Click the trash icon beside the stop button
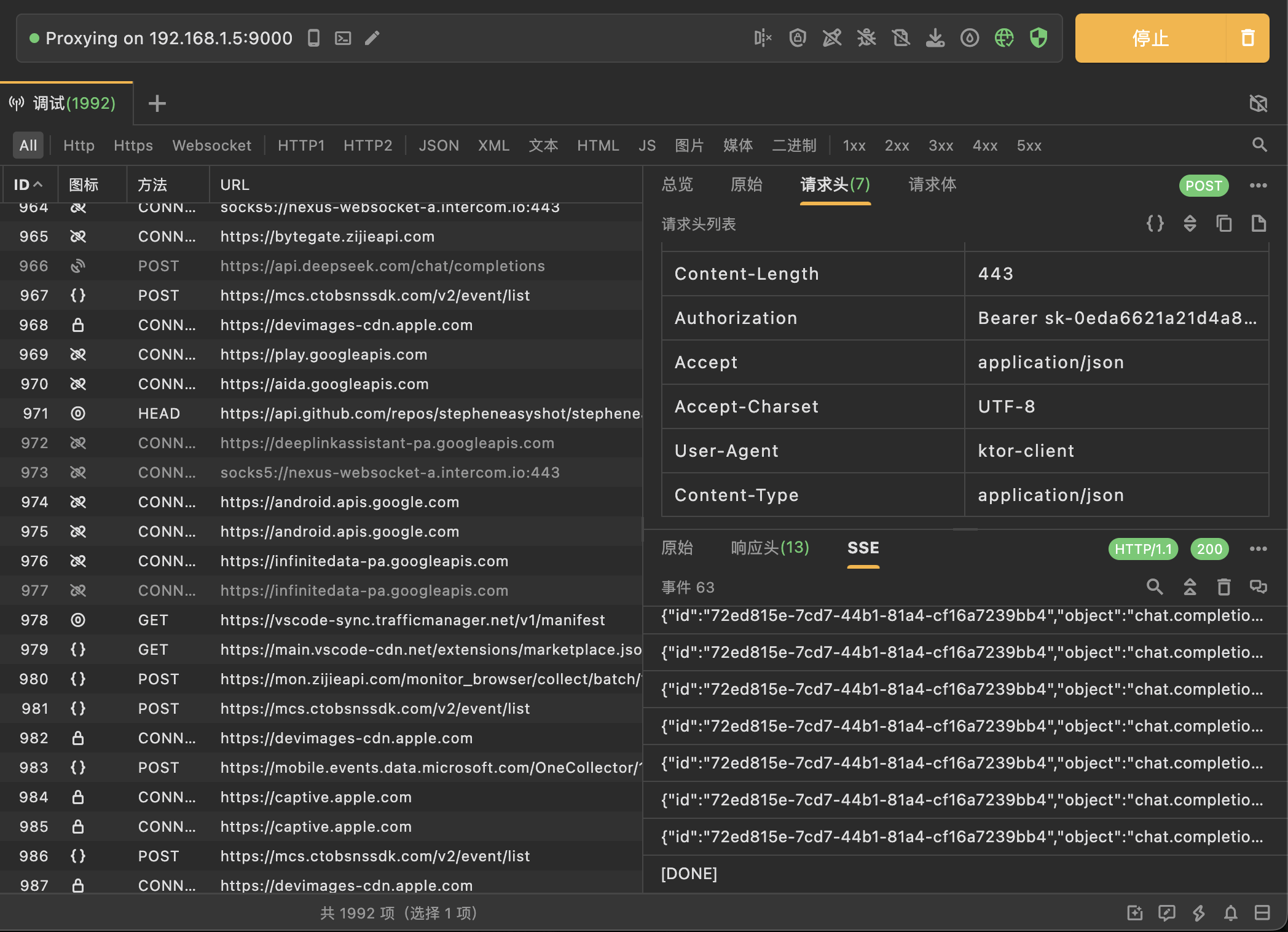Screen dimensions: 1288x932 (1247, 38)
